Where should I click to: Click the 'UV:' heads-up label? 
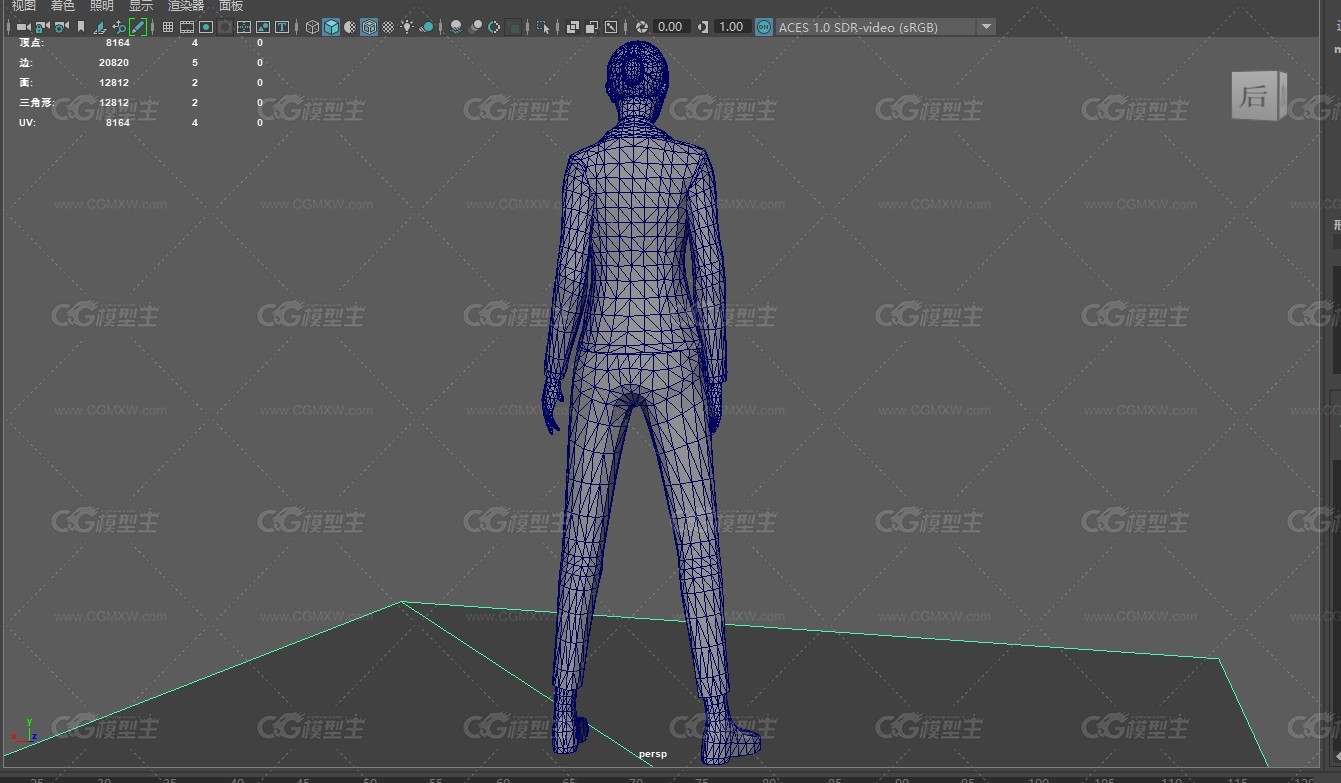[29, 123]
